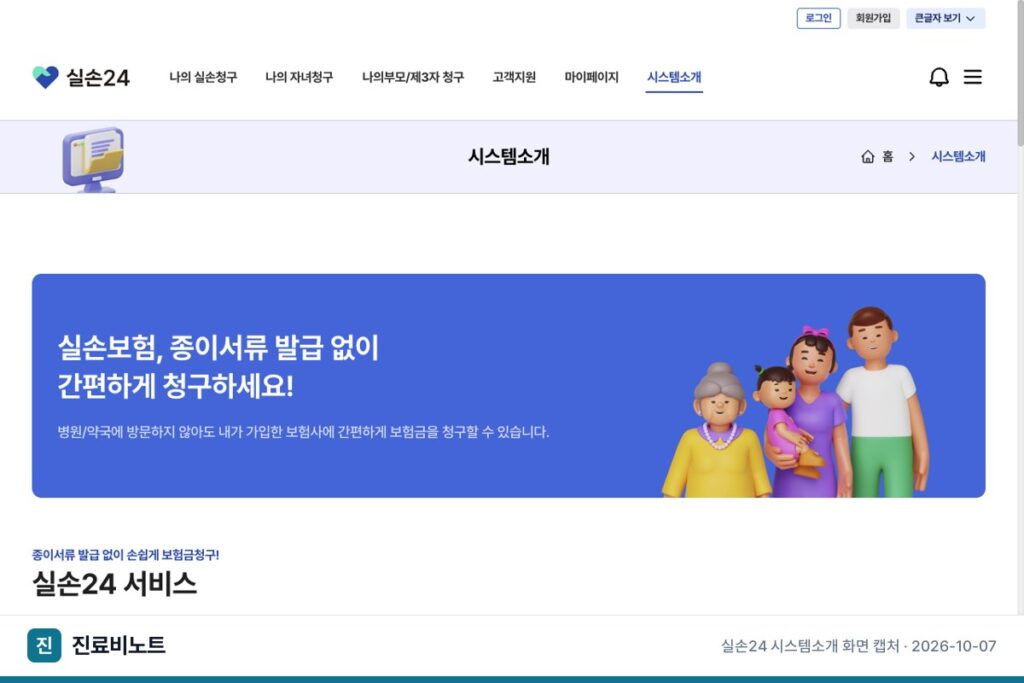This screenshot has width=1024, height=683.
Task: Click the 시스템소개 breadcrumb link
Action: click(x=958, y=157)
